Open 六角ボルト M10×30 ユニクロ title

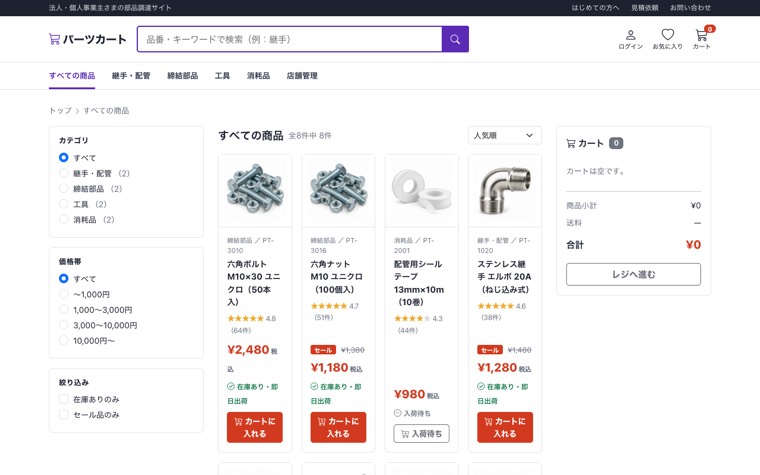[x=254, y=283]
